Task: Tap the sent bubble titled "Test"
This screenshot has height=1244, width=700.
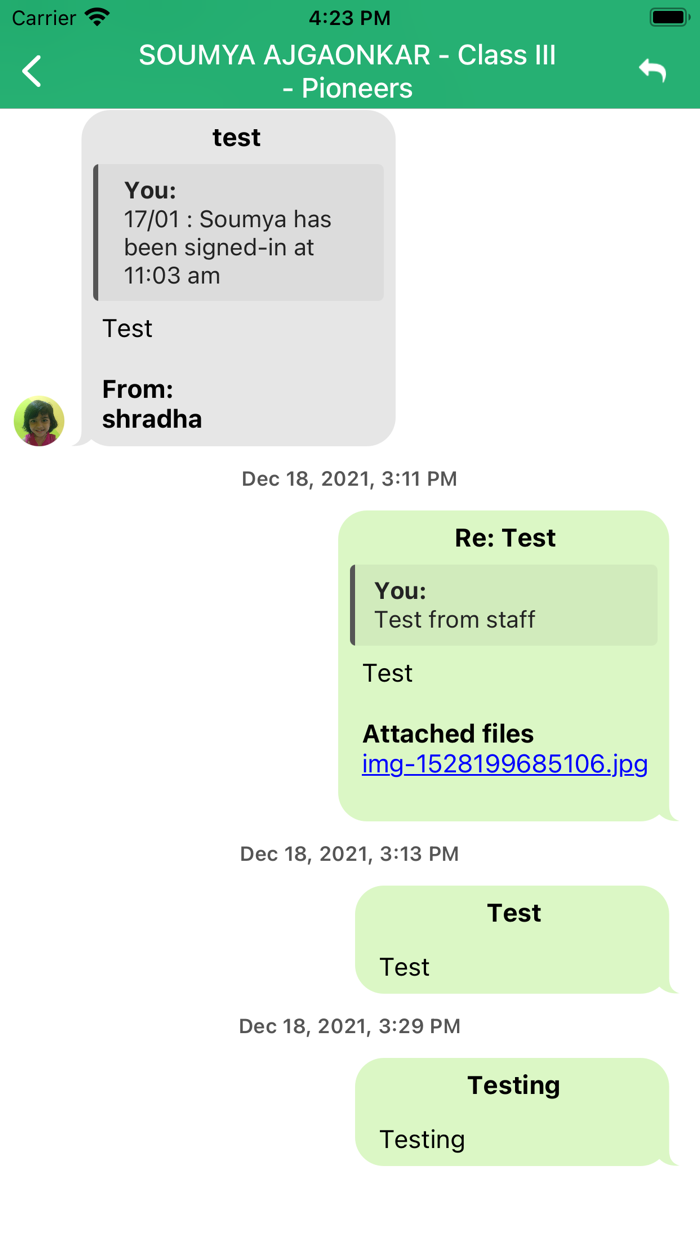Action: [x=512, y=940]
